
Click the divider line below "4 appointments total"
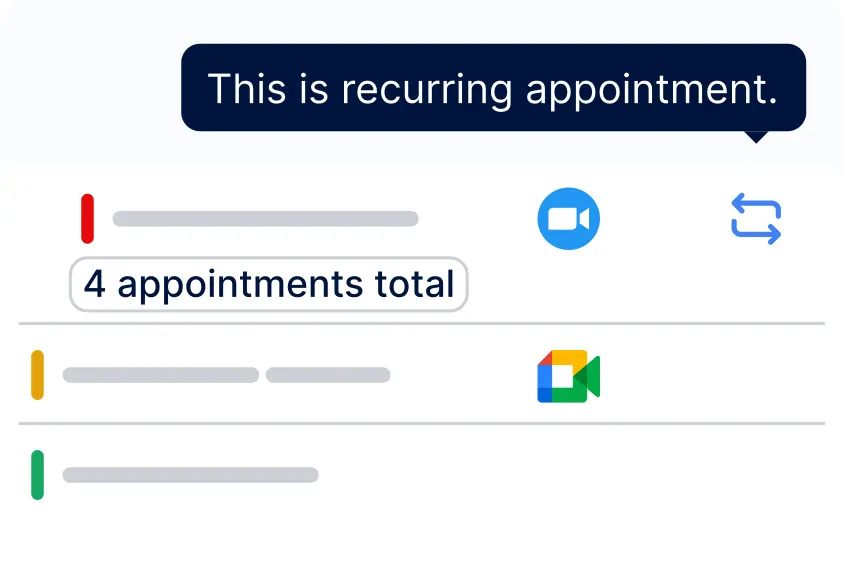pos(421,323)
